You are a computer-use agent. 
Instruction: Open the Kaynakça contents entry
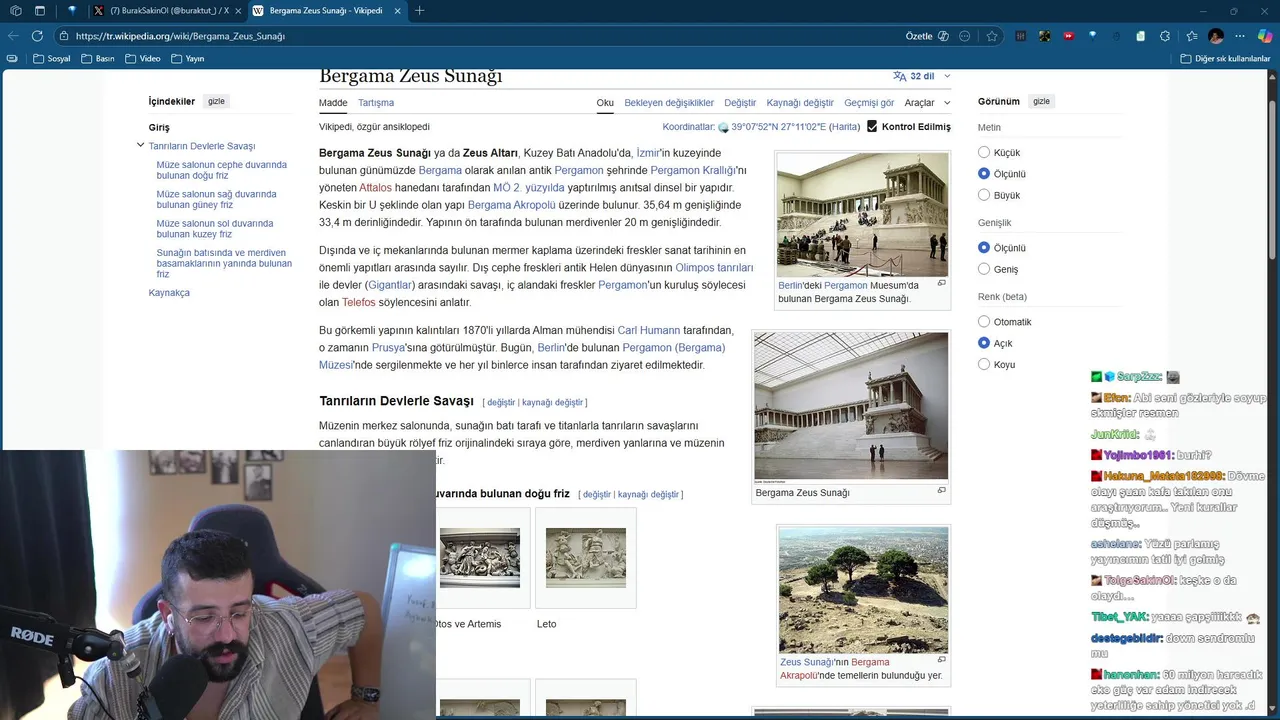tap(169, 293)
